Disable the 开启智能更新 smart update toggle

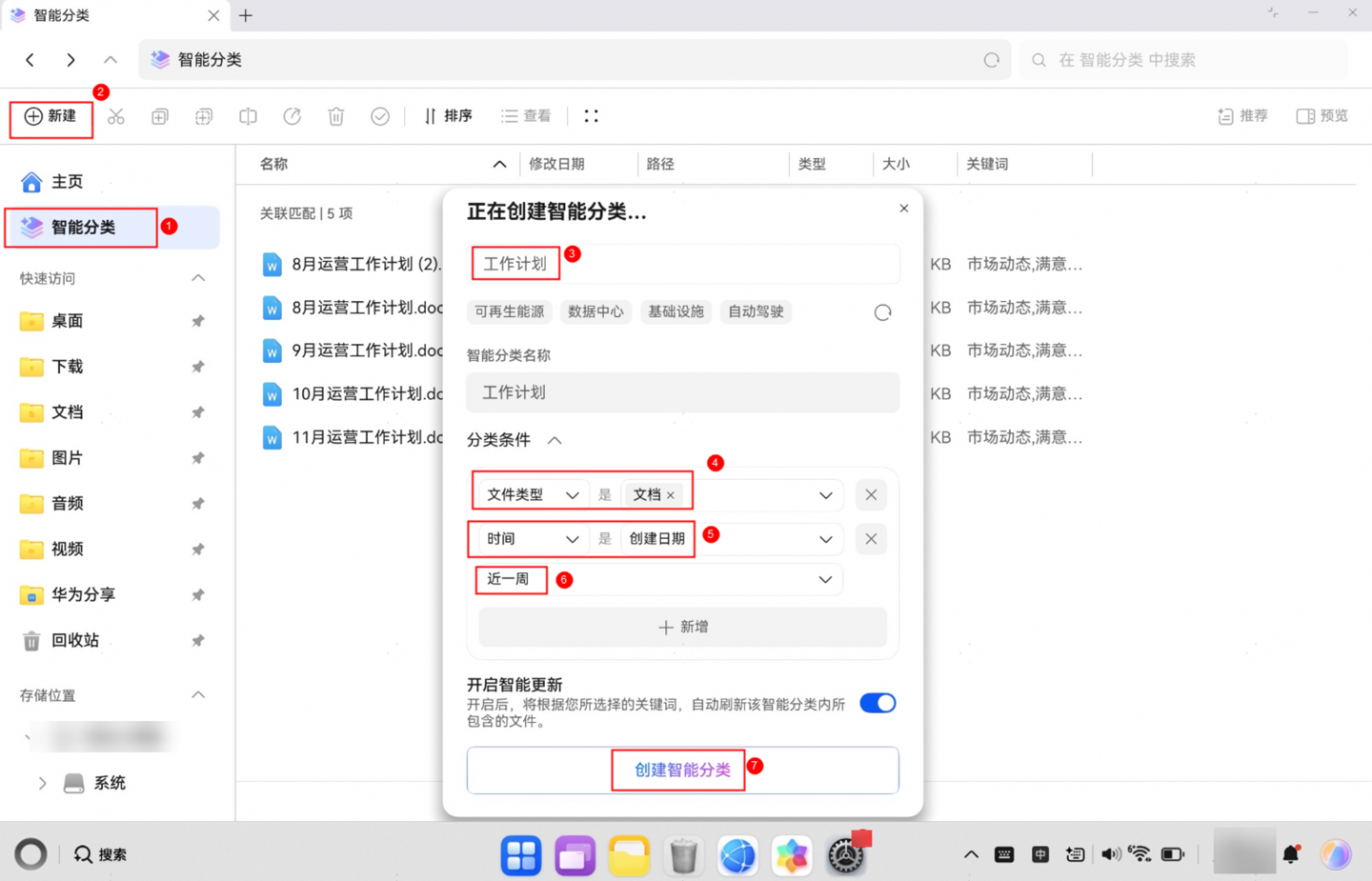(x=878, y=703)
